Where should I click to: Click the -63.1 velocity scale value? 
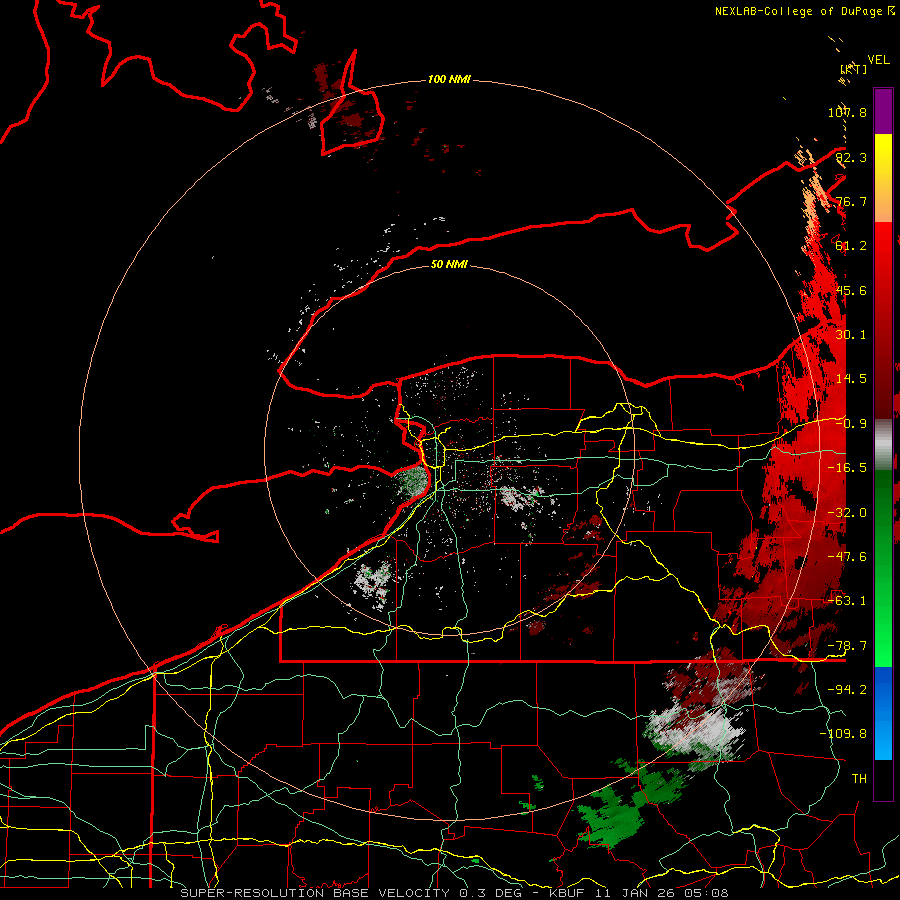click(x=847, y=601)
